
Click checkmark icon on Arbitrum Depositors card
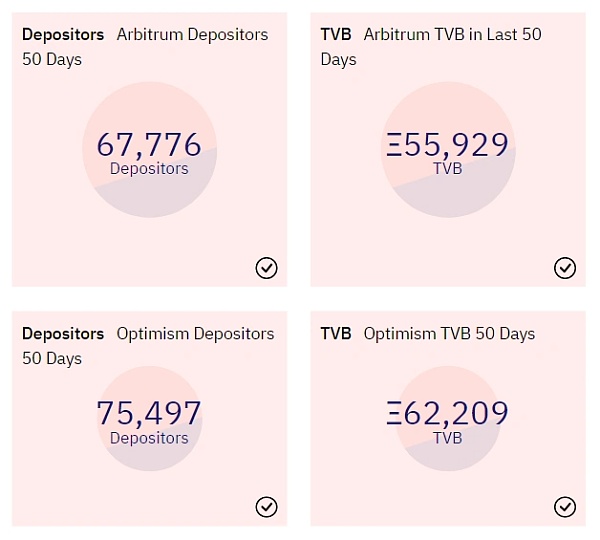266,267
